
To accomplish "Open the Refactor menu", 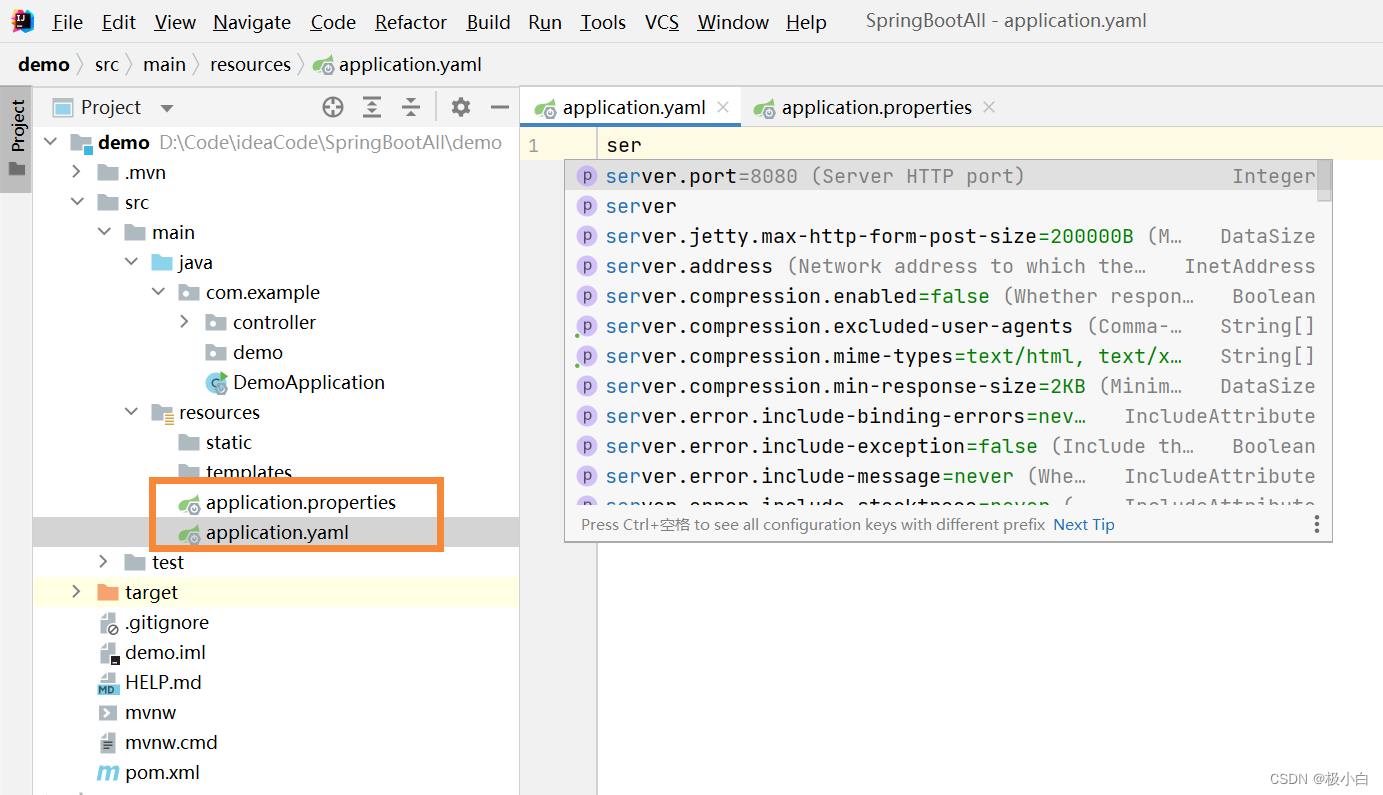I will [x=411, y=22].
